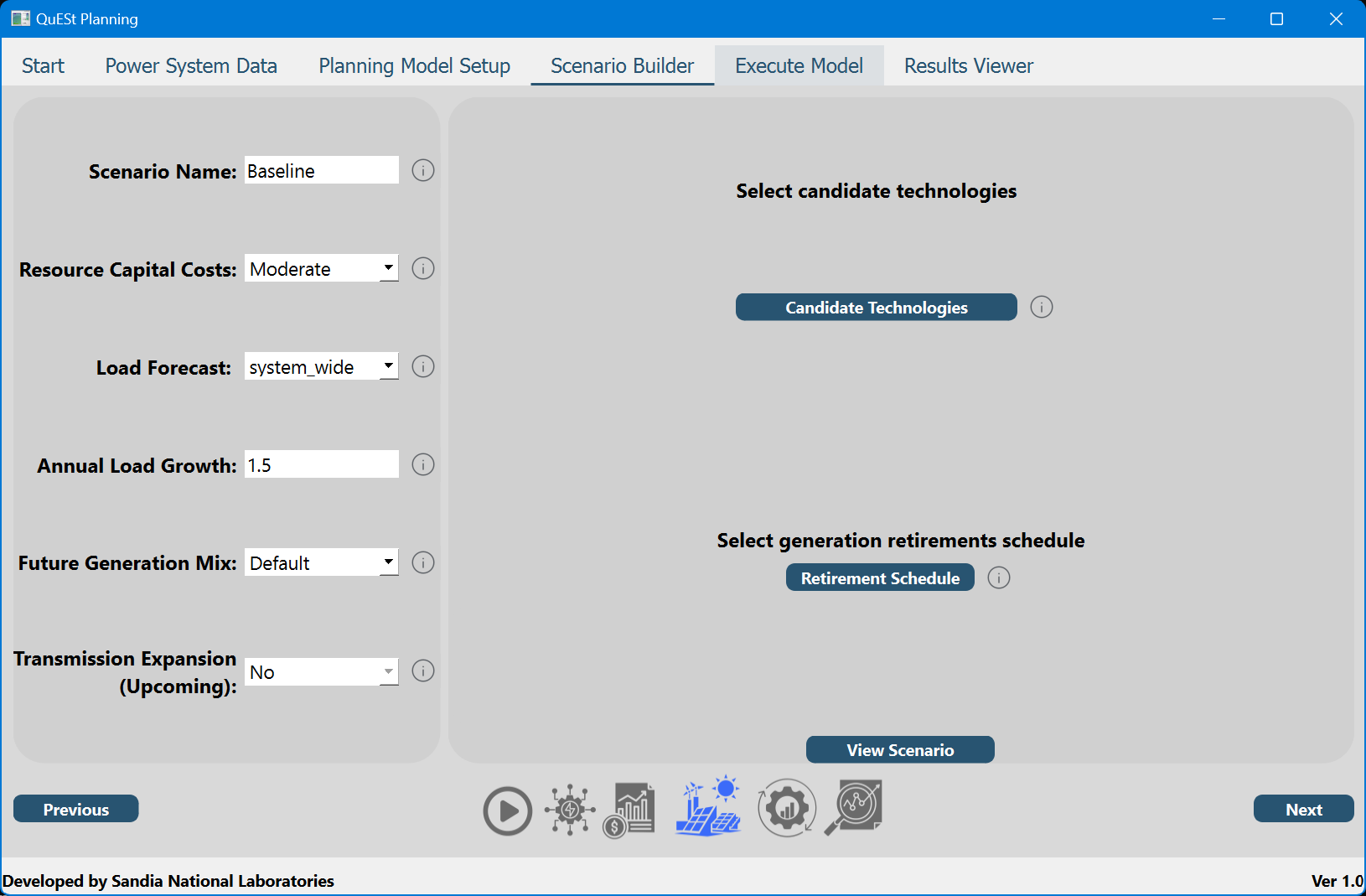Click the Candidate Technologies button
The image size is (1366, 896).
pyautogui.click(x=877, y=308)
